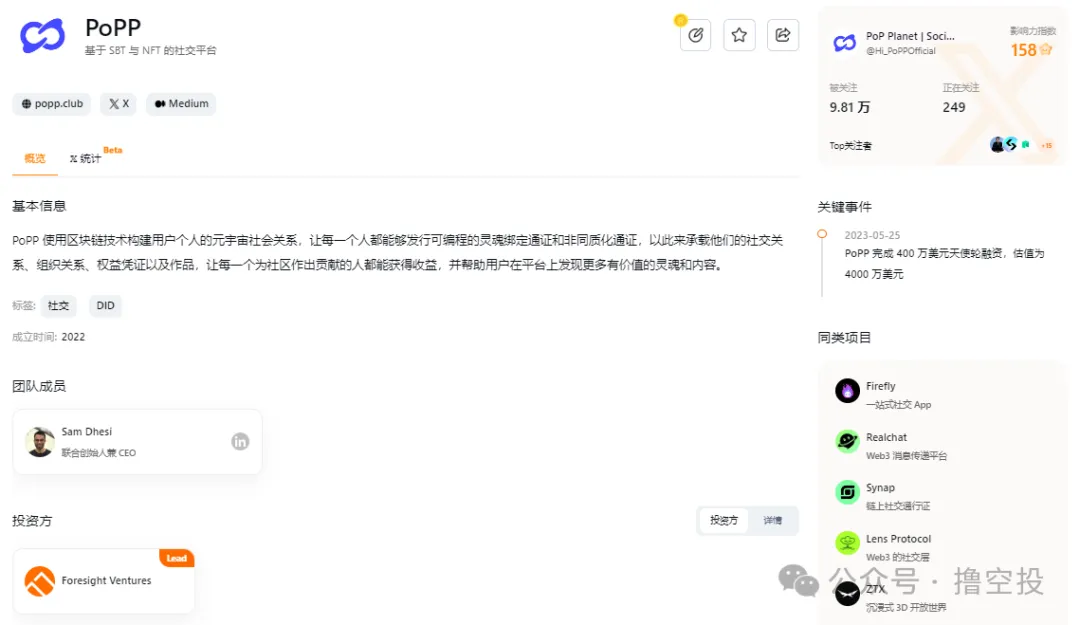The height and width of the screenshot is (625, 1080).
Task: Click the 同类项目 section heading
Action: 844,338
